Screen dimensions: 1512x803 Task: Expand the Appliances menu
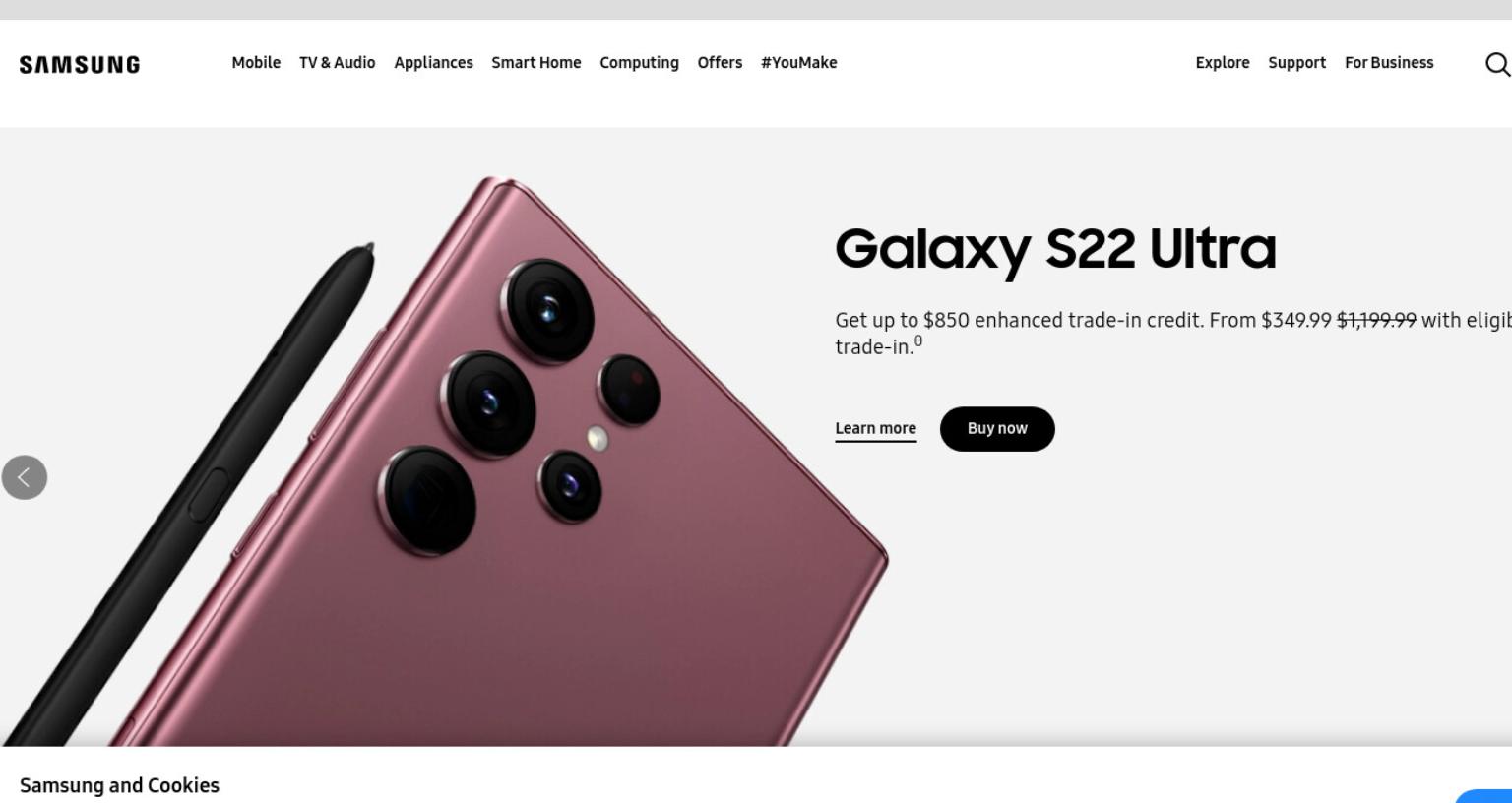tap(433, 63)
